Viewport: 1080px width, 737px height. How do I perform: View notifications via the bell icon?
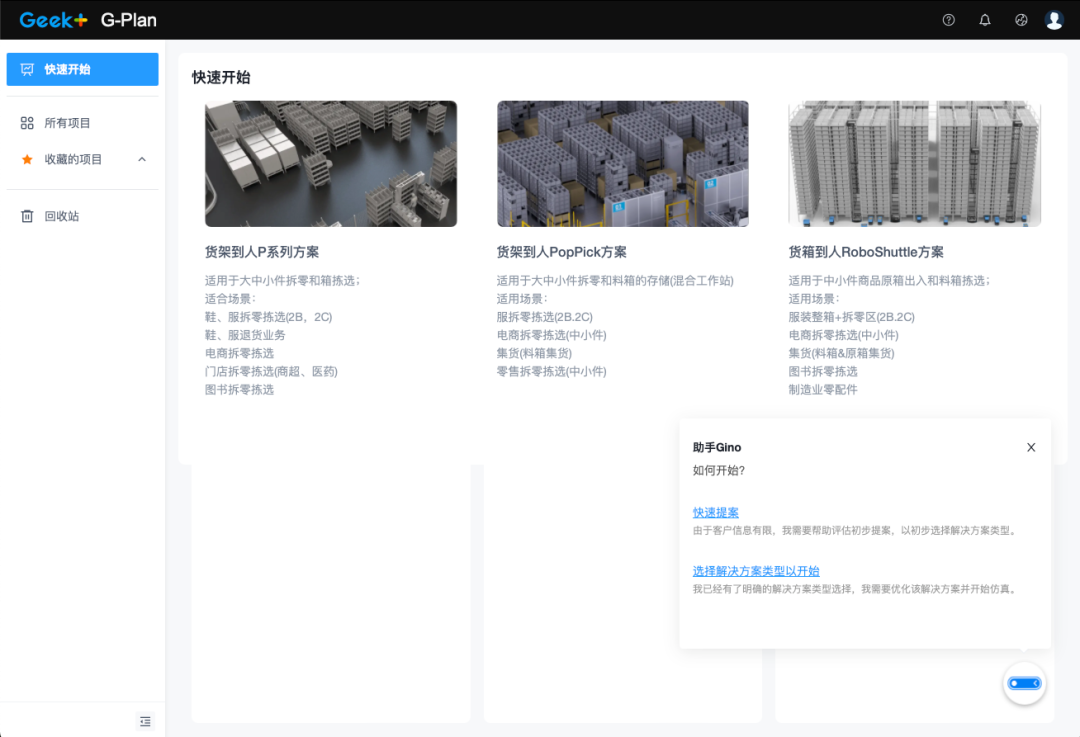[x=984, y=19]
